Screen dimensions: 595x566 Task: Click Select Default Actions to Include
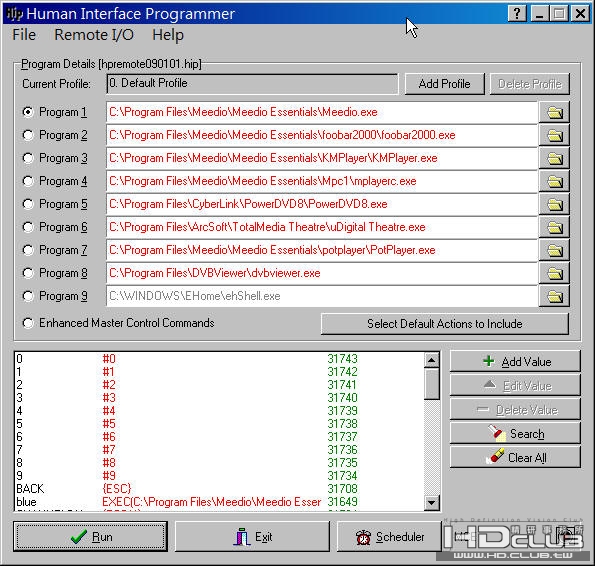[444, 324]
